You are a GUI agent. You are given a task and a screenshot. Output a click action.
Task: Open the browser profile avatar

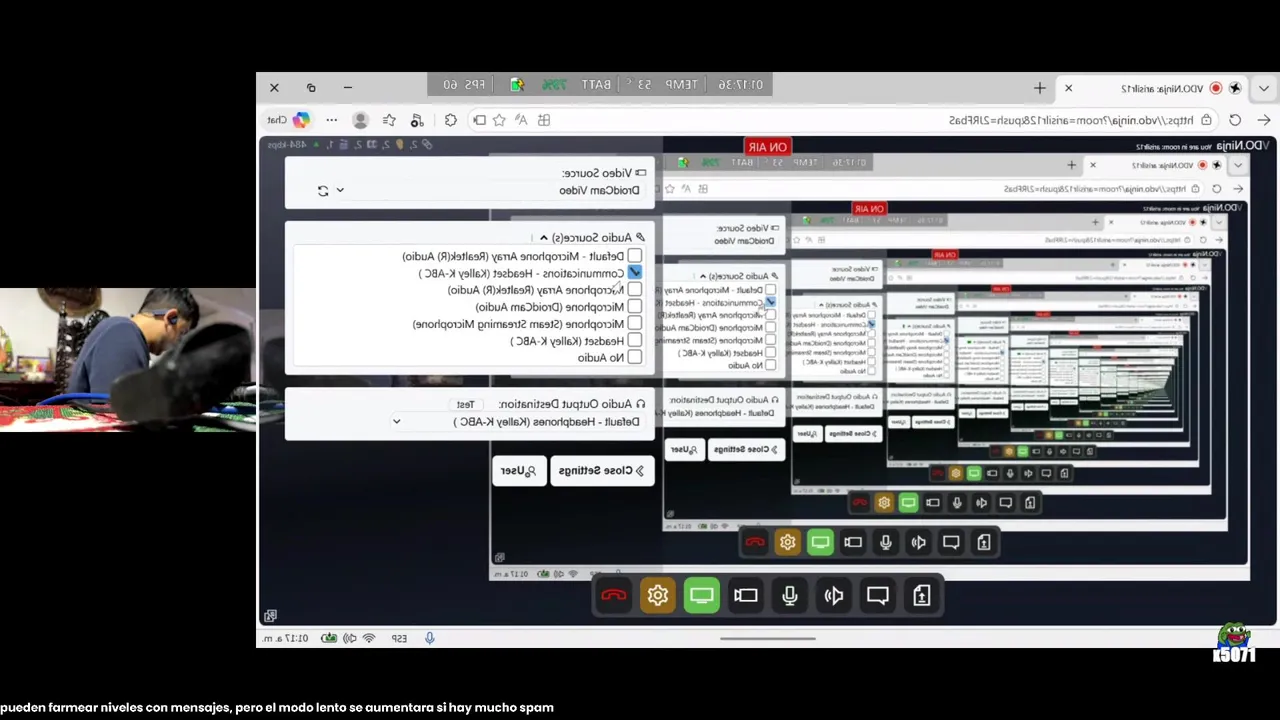point(360,120)
